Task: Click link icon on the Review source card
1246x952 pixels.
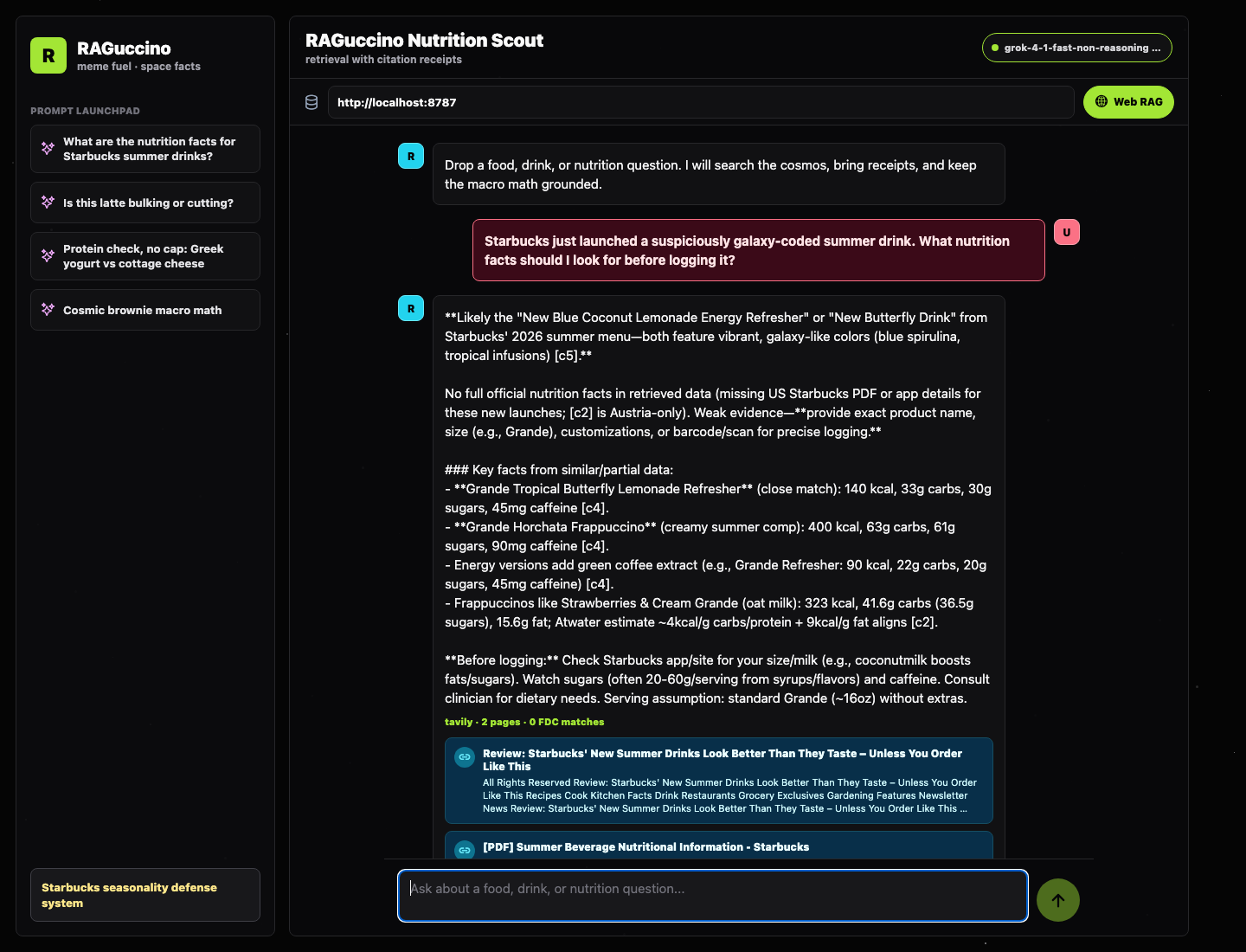Action: [465, 756]
